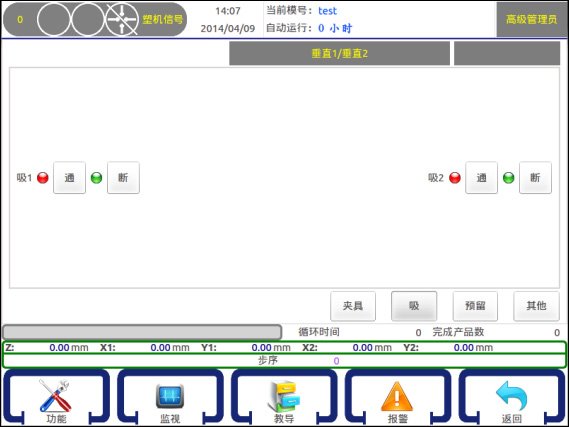Click the 吸2 red indicator light
Image resolution: width=569 pixels, height=427 pixels.
(x=455, y=178)
